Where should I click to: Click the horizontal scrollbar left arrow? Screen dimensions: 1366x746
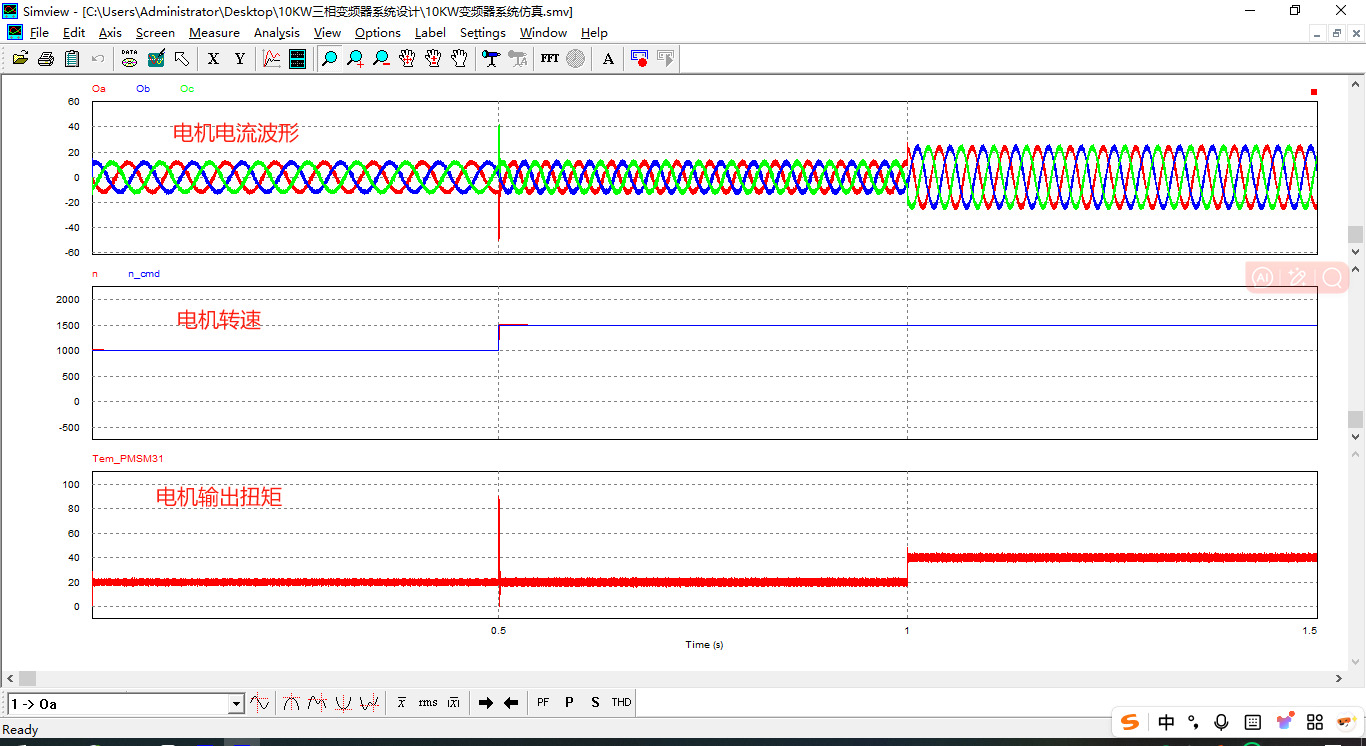coord(9,679)
